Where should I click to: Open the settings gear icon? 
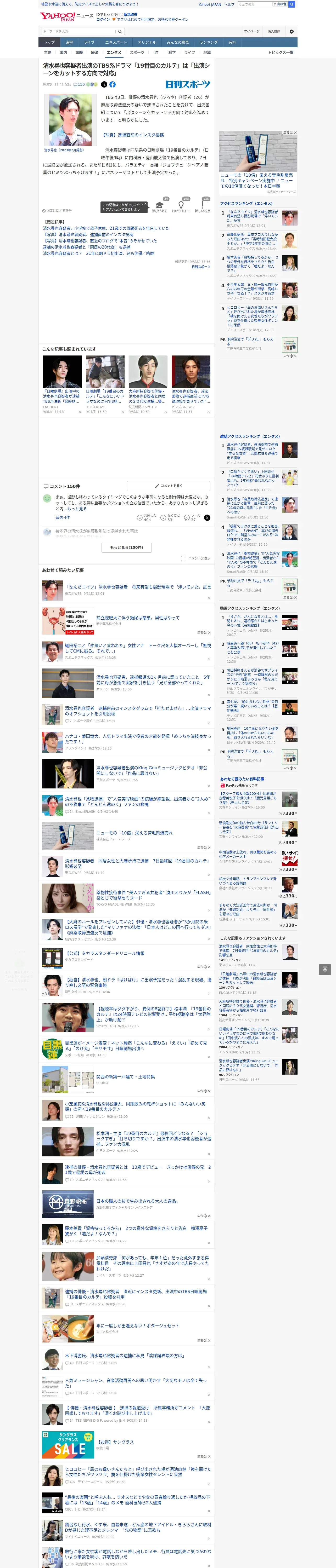click(292, 31)
